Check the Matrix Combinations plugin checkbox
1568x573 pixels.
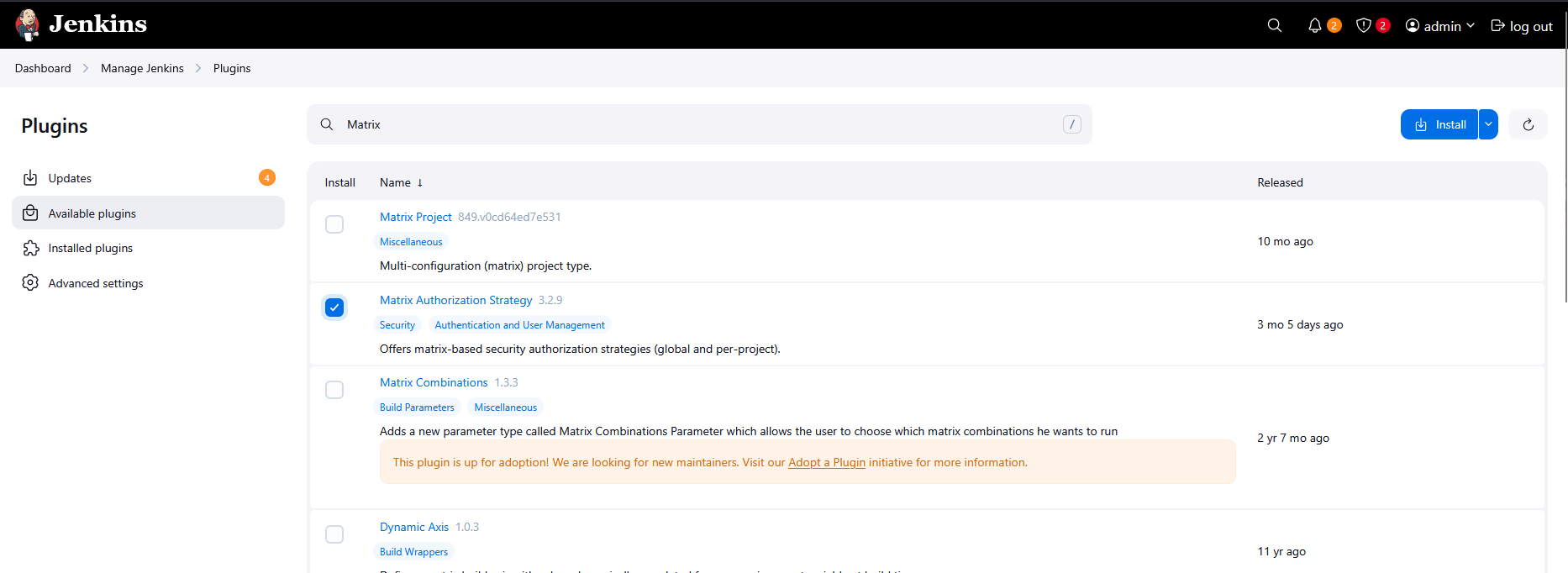point(334,390)
